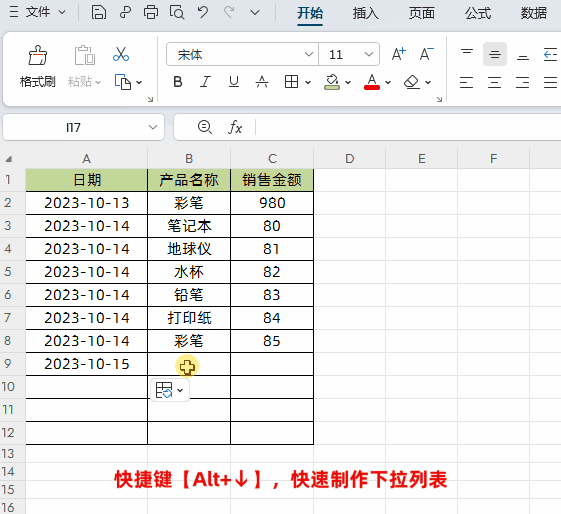Viewport: 561px width, 514px height.
Task: Open font group dialog launcher
Action: 440,99
